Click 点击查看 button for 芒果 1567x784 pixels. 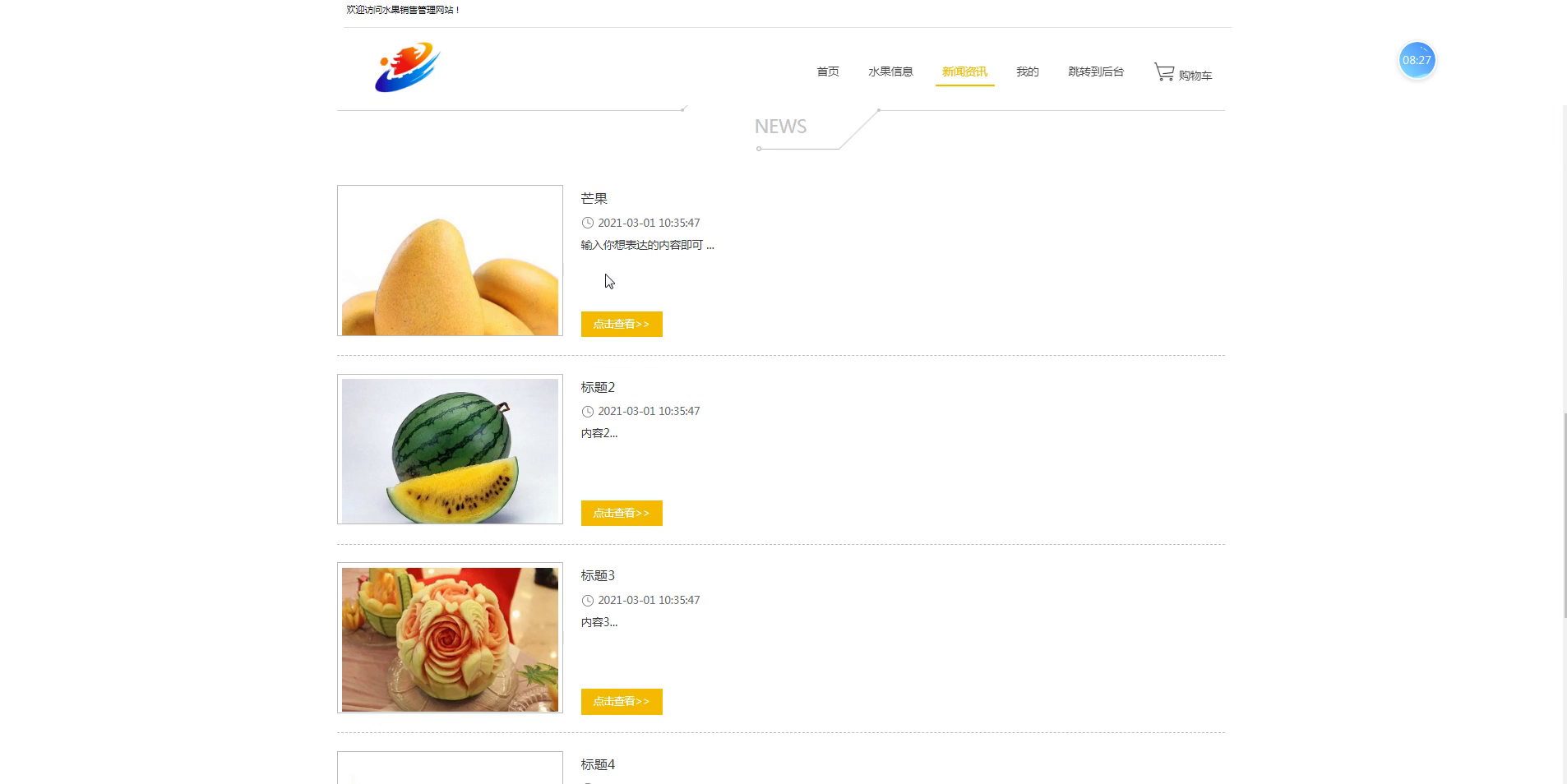(x=622, y=324)
